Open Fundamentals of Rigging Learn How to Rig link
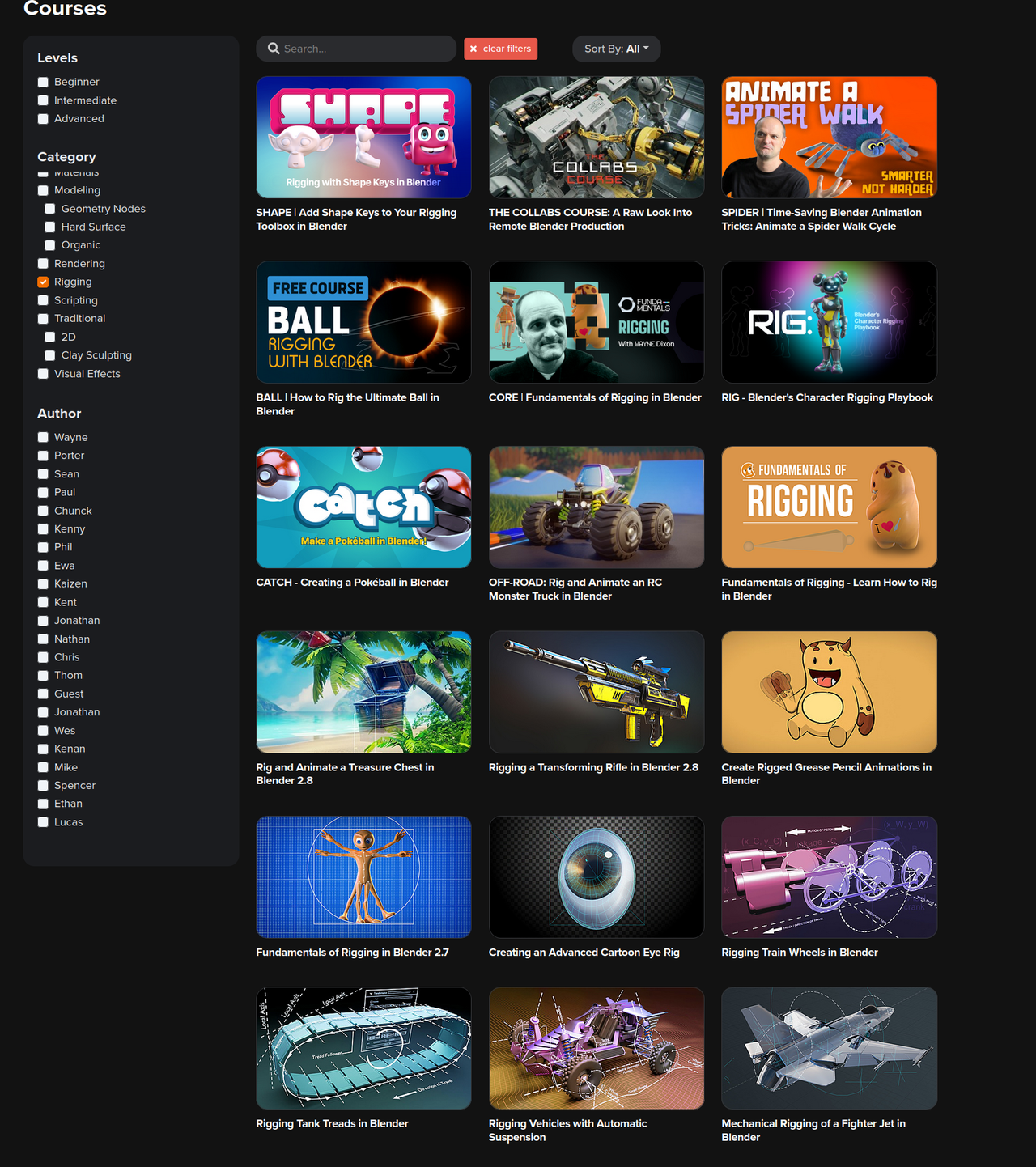 (x=830, y=589)
